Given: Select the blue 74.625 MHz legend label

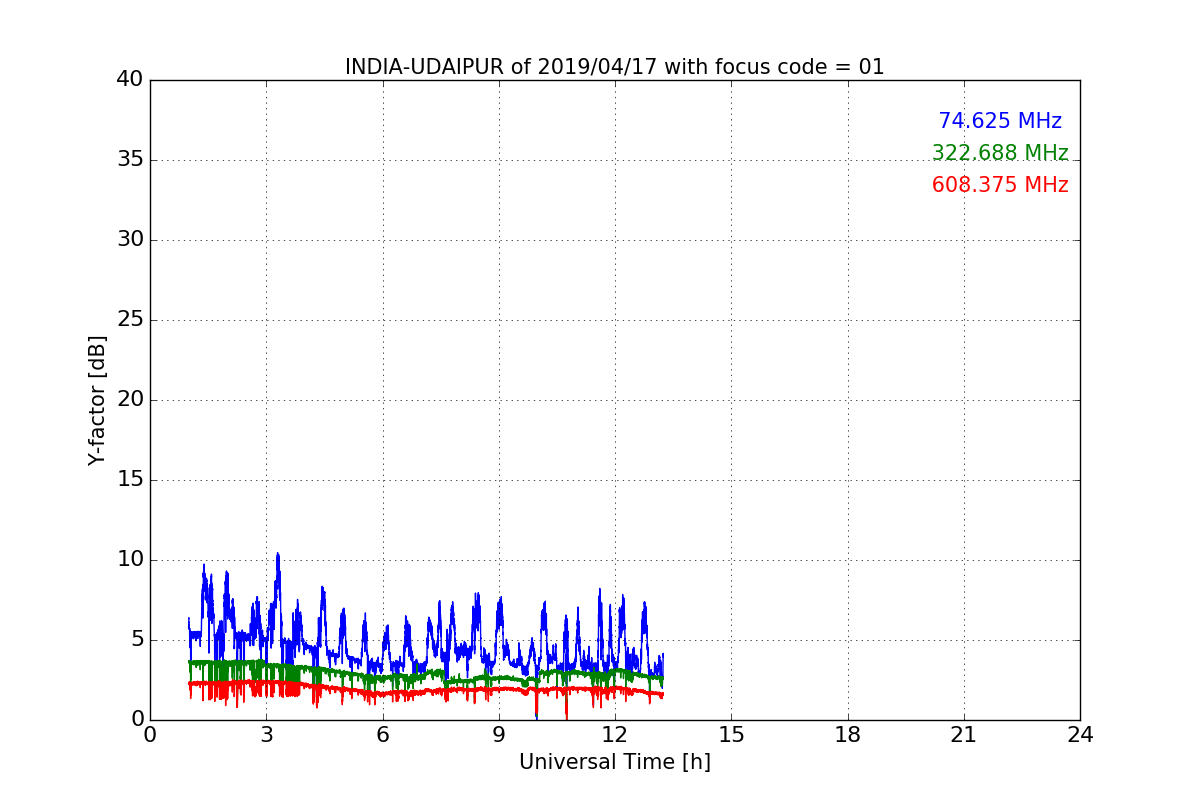Looking at the screenshot, I should click(1000, 121).
